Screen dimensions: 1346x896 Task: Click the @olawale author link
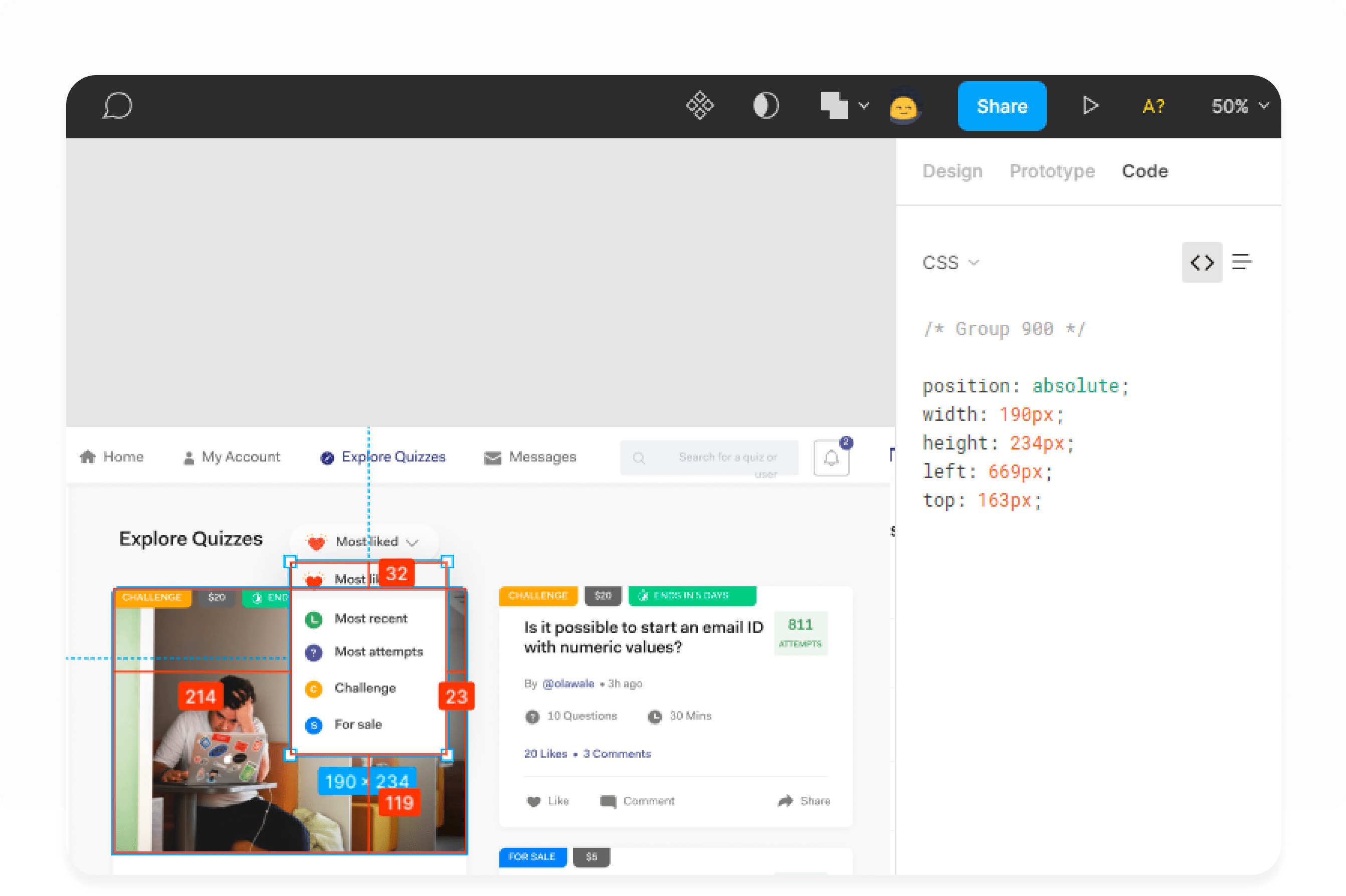click(567, 683)
